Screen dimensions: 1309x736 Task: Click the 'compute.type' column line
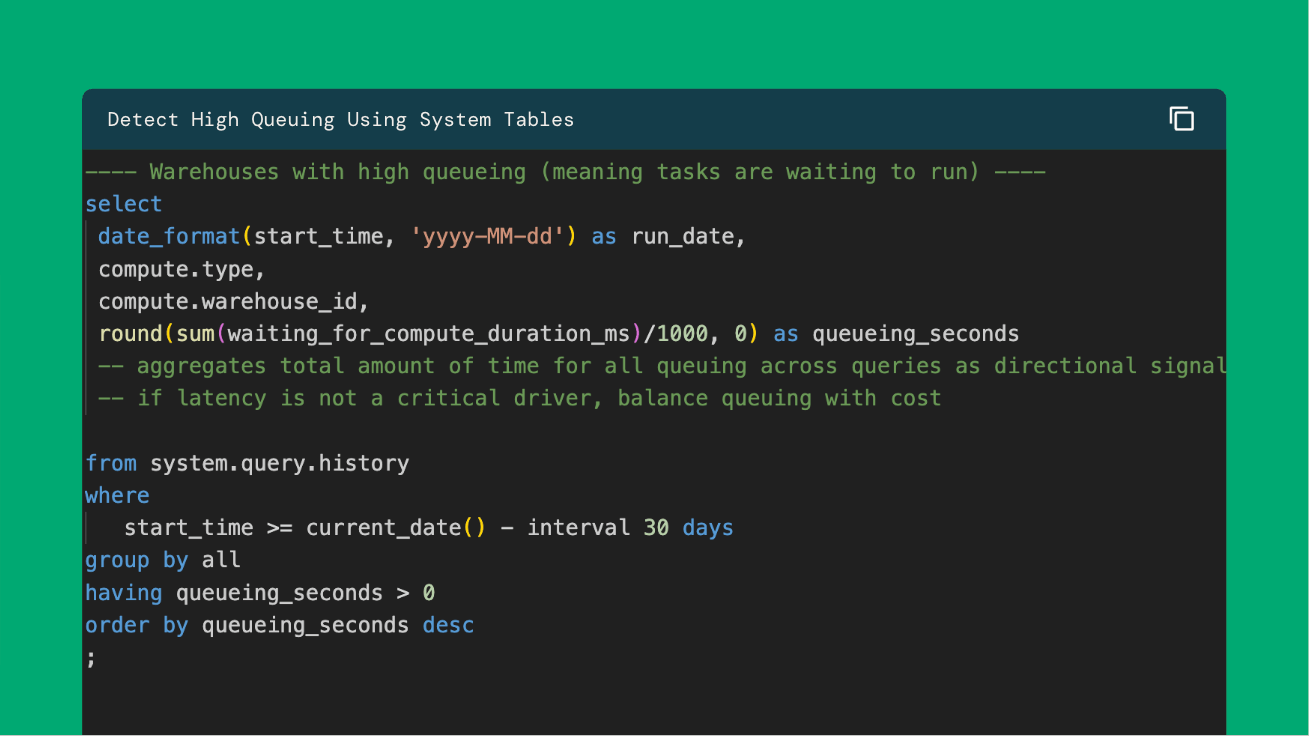[181, 269]
